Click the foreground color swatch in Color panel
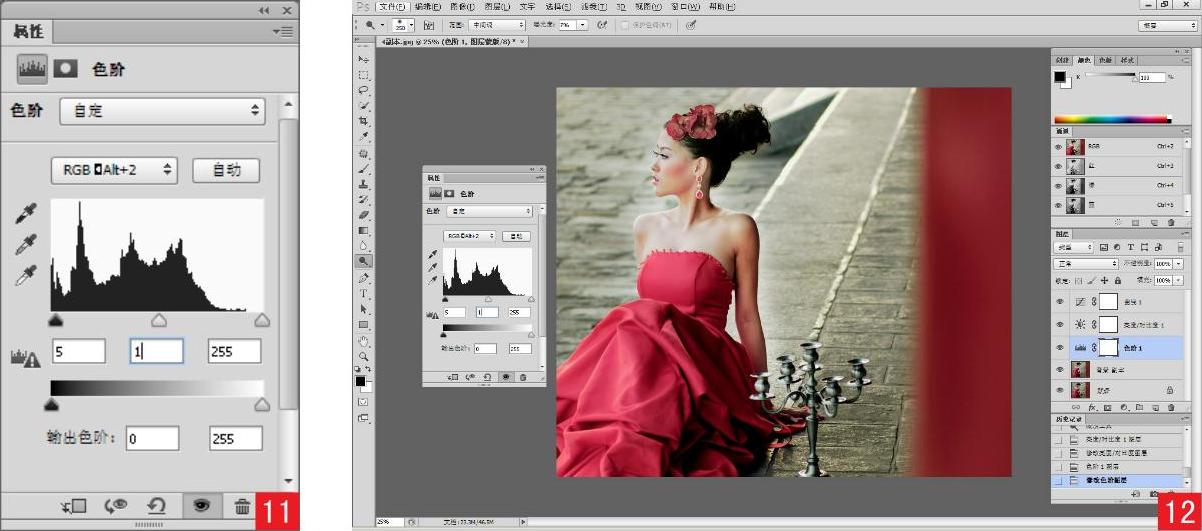Image resolution: width=1202 pixels, height=531 pixels. click(1060, 75)
